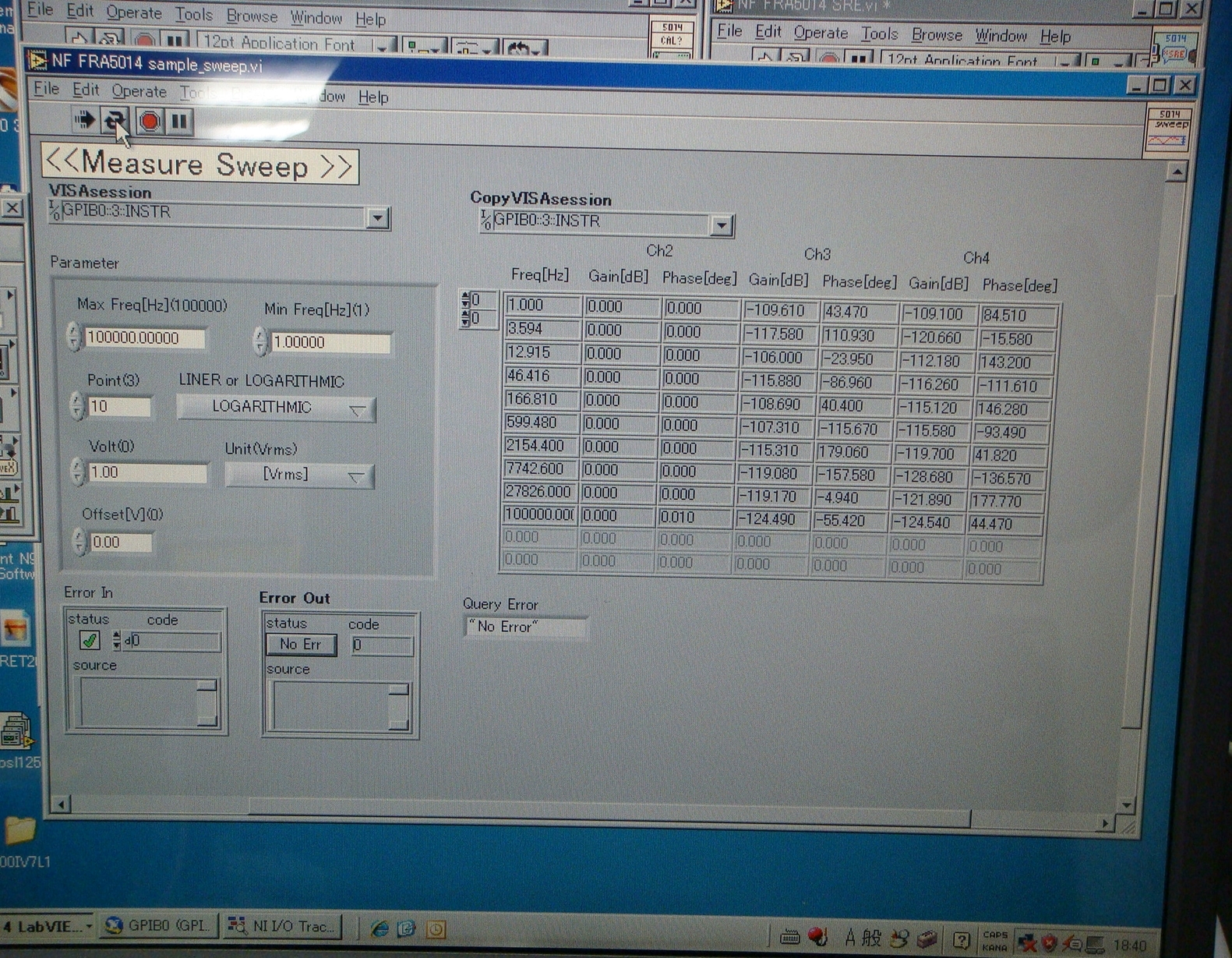Click the Max Freq field showing 100000.00000

tap(144, 338)
